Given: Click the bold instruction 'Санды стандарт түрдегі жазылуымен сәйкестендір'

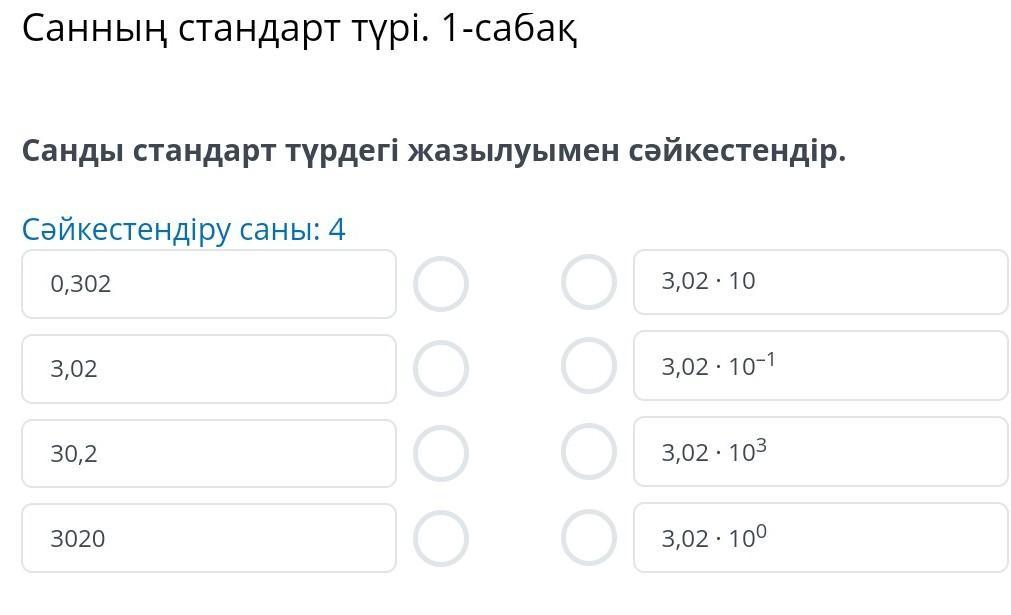Looking at the screenshot, I should [x=433, y=152].
